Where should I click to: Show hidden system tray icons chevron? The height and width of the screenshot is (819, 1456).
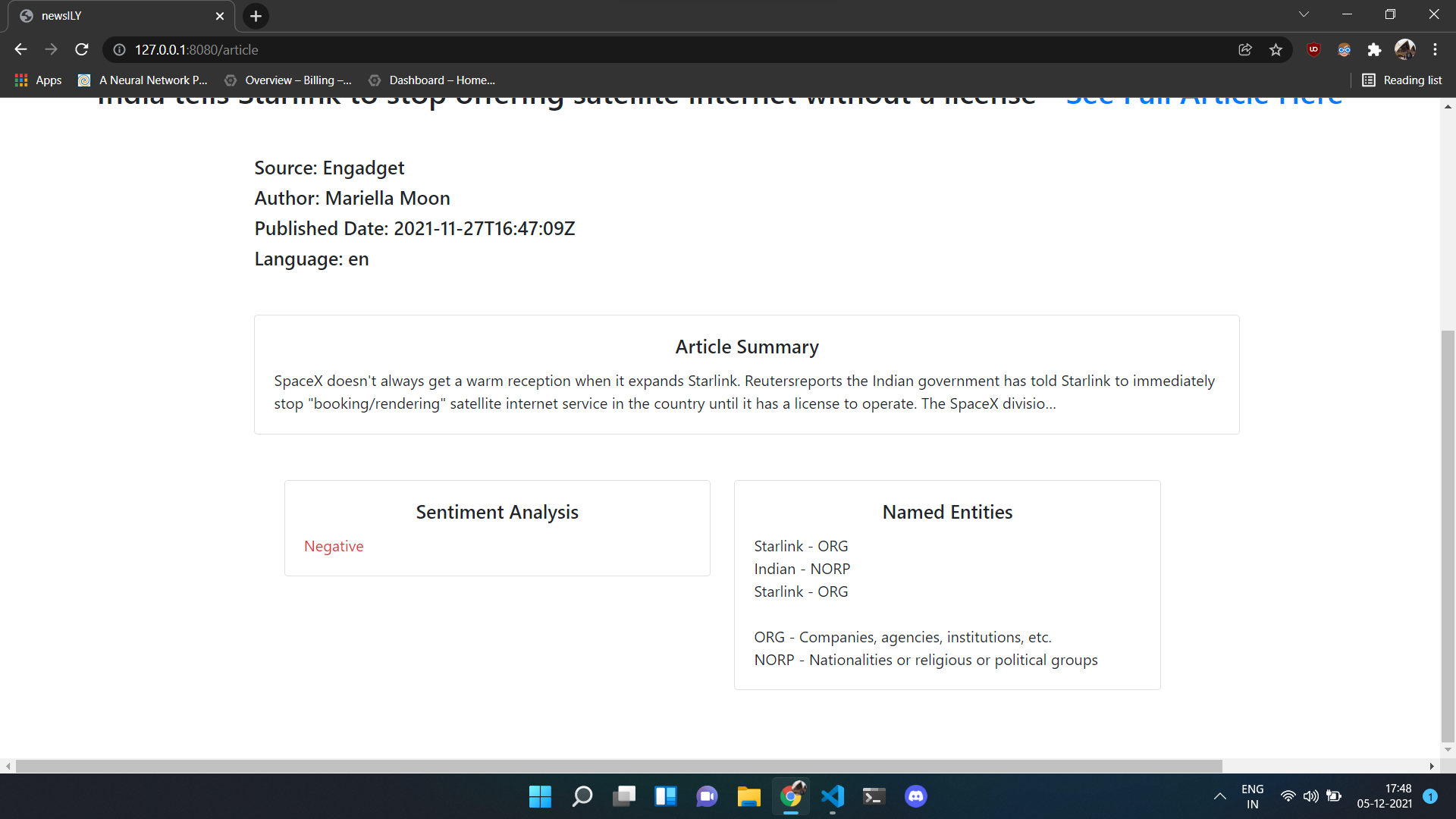point(1219,796)
